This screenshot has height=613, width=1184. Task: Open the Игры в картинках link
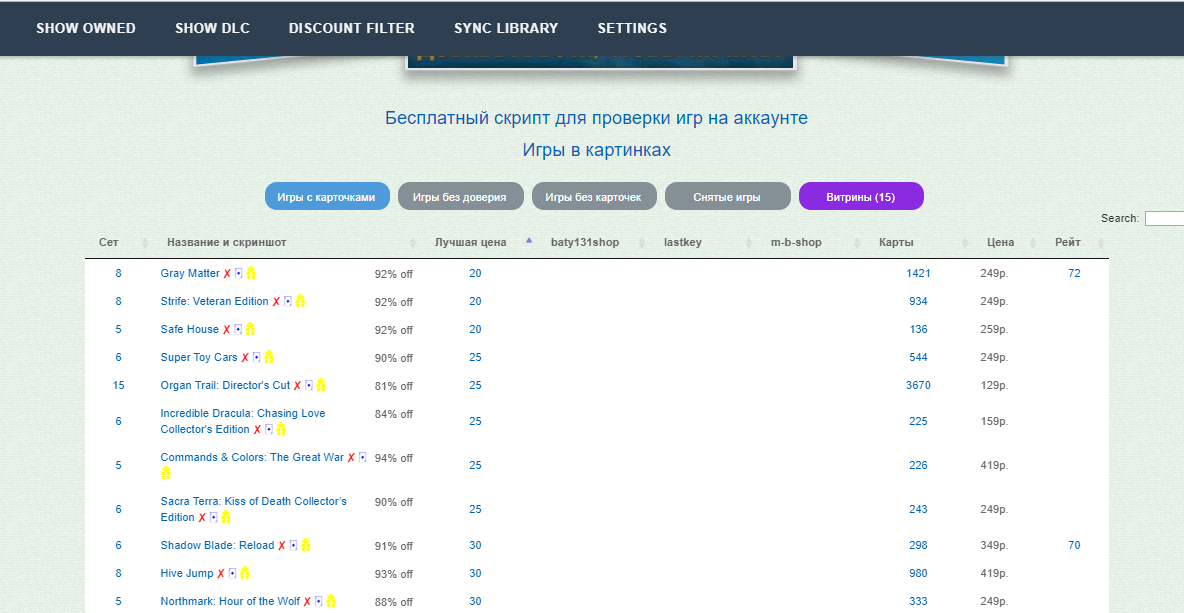pos(597,150)
